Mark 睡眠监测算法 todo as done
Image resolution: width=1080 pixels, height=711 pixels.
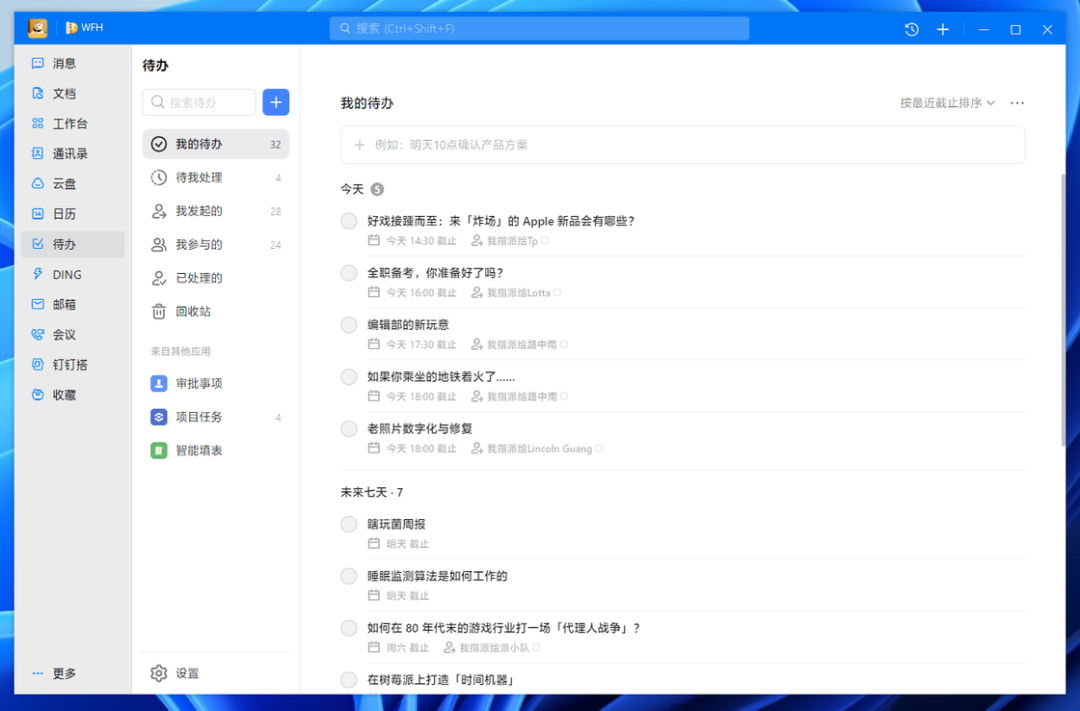(x=349, y=576)
